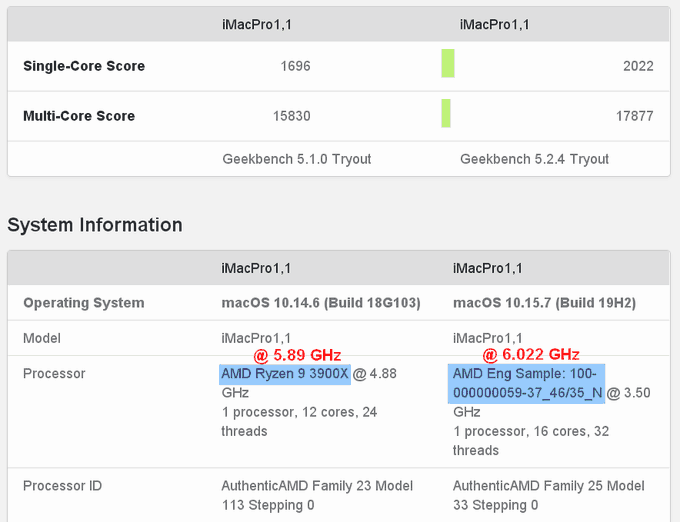
Task: Click the Multi-Core Score value 15830
Action: point(291,116)
